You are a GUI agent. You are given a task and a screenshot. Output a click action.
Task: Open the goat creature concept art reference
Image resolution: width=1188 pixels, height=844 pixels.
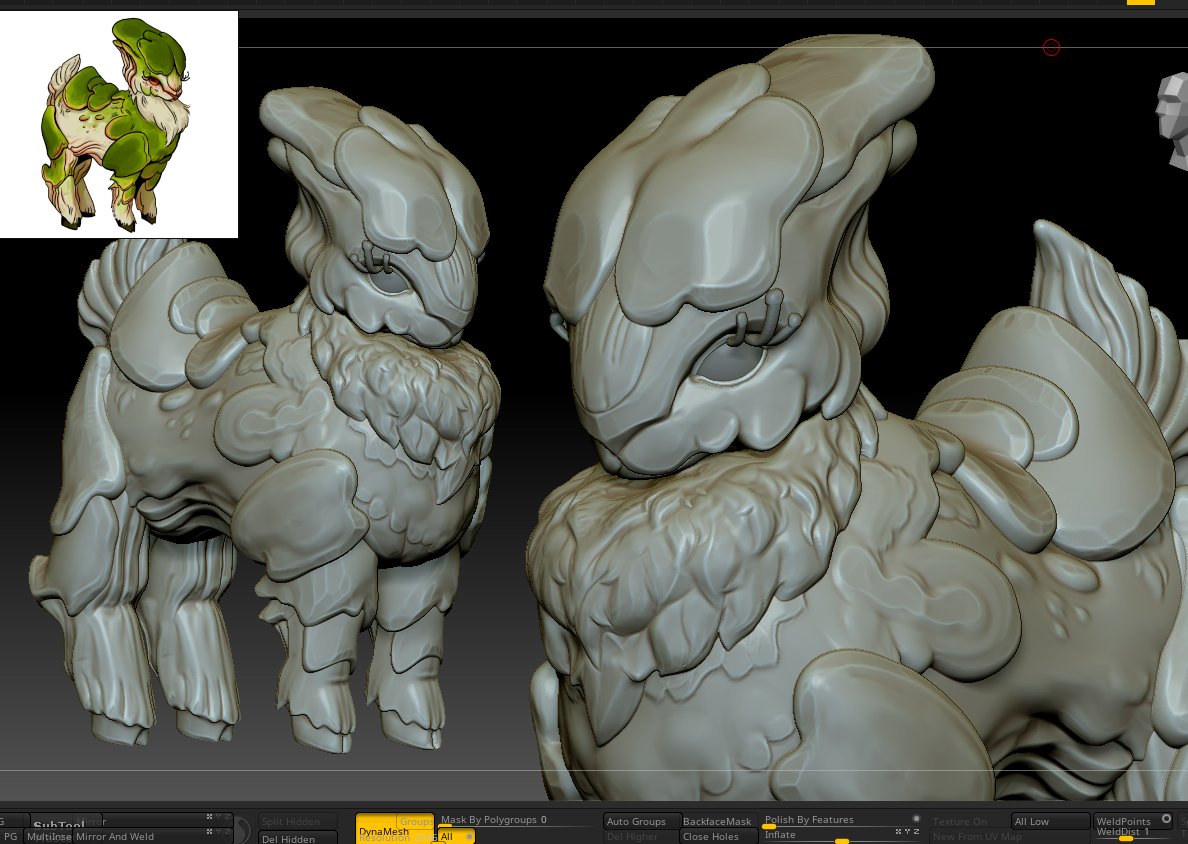pyautogui.click(x=119, y=124)
